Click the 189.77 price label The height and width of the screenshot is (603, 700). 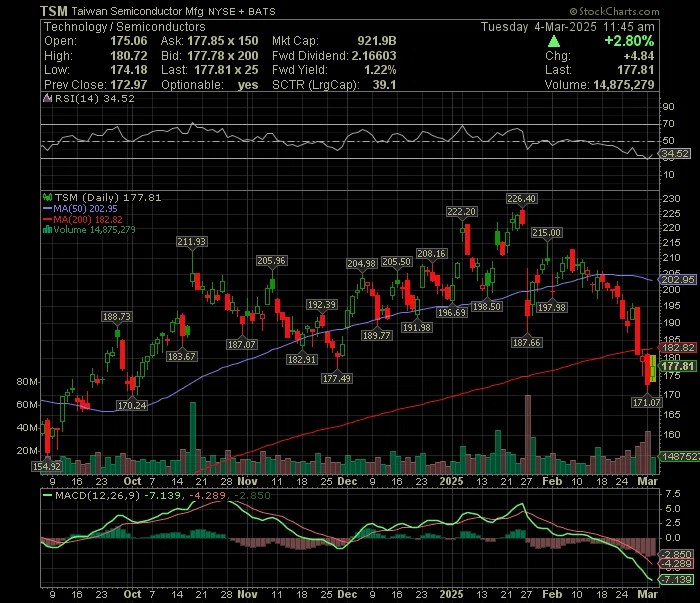pos(376,335)
